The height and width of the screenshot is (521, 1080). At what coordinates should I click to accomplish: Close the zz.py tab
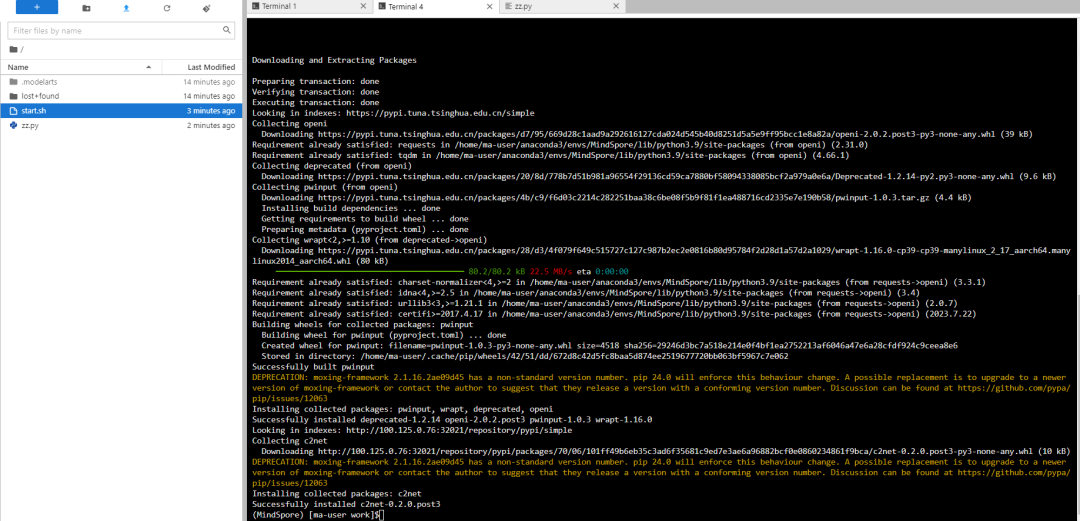616,6
